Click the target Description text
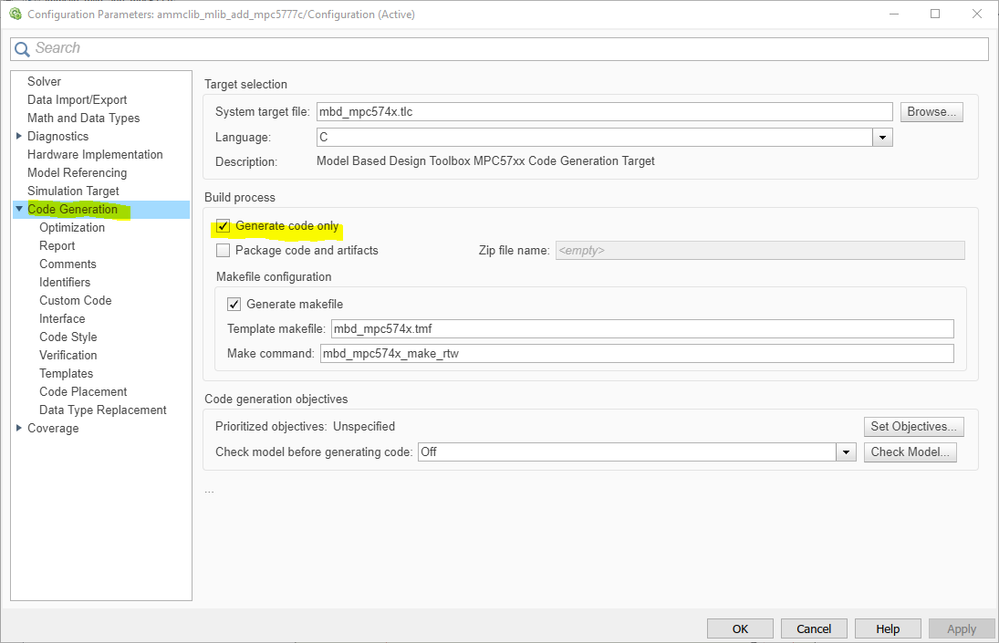Image resolution: width=999 pixels, height=643 pixels. tap(485, 161)
